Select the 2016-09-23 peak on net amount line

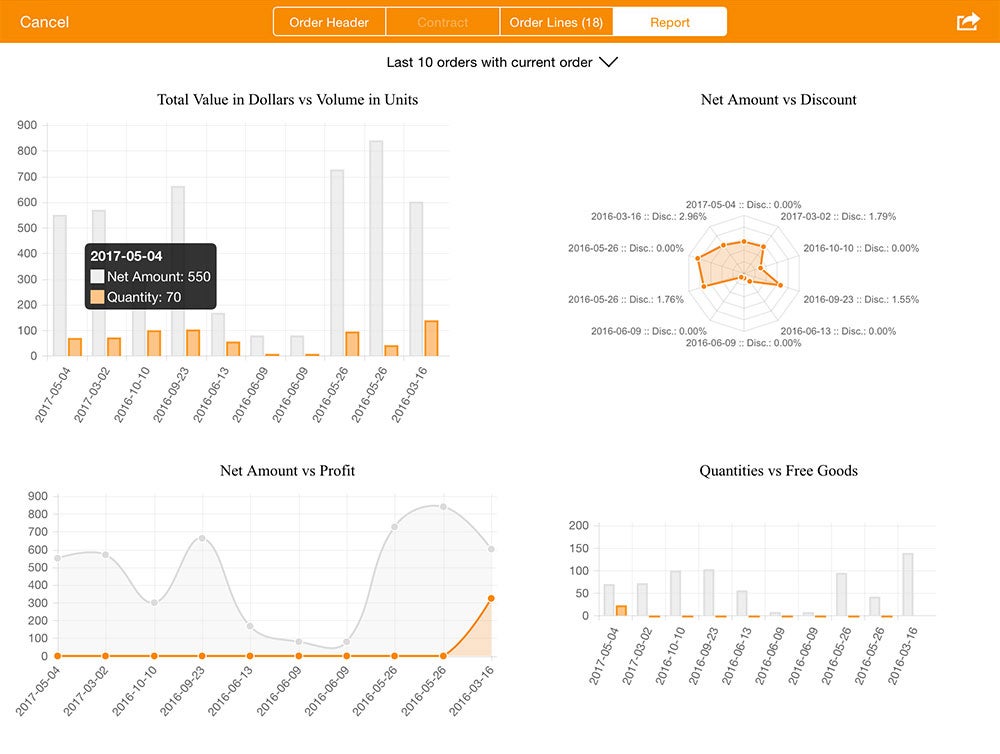pos(202,538)
